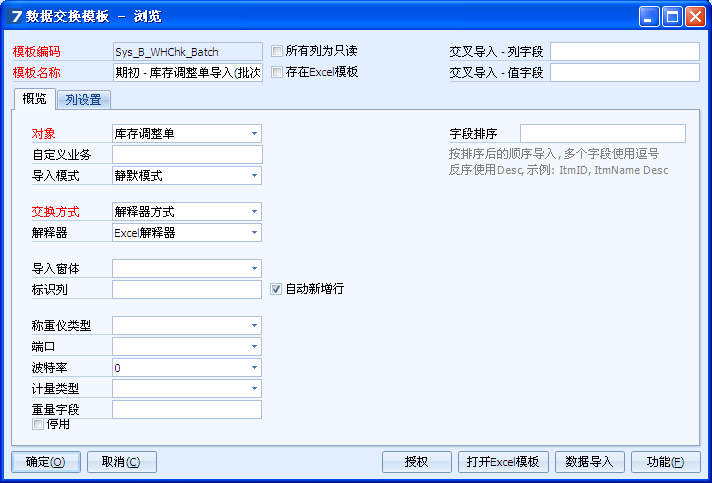The image size is (712, 483).
Task: Uncheck the 自动新增行 checkbox
Action: coord(276,289)
